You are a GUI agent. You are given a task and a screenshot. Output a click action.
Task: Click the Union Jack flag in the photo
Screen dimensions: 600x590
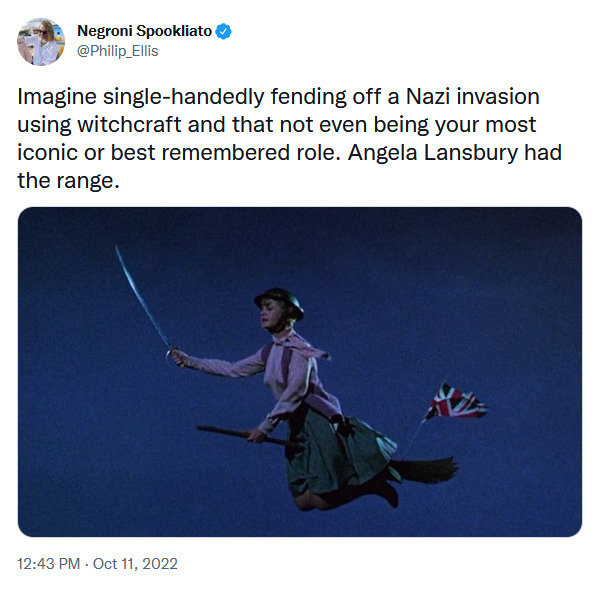click(x=456, y=402)
